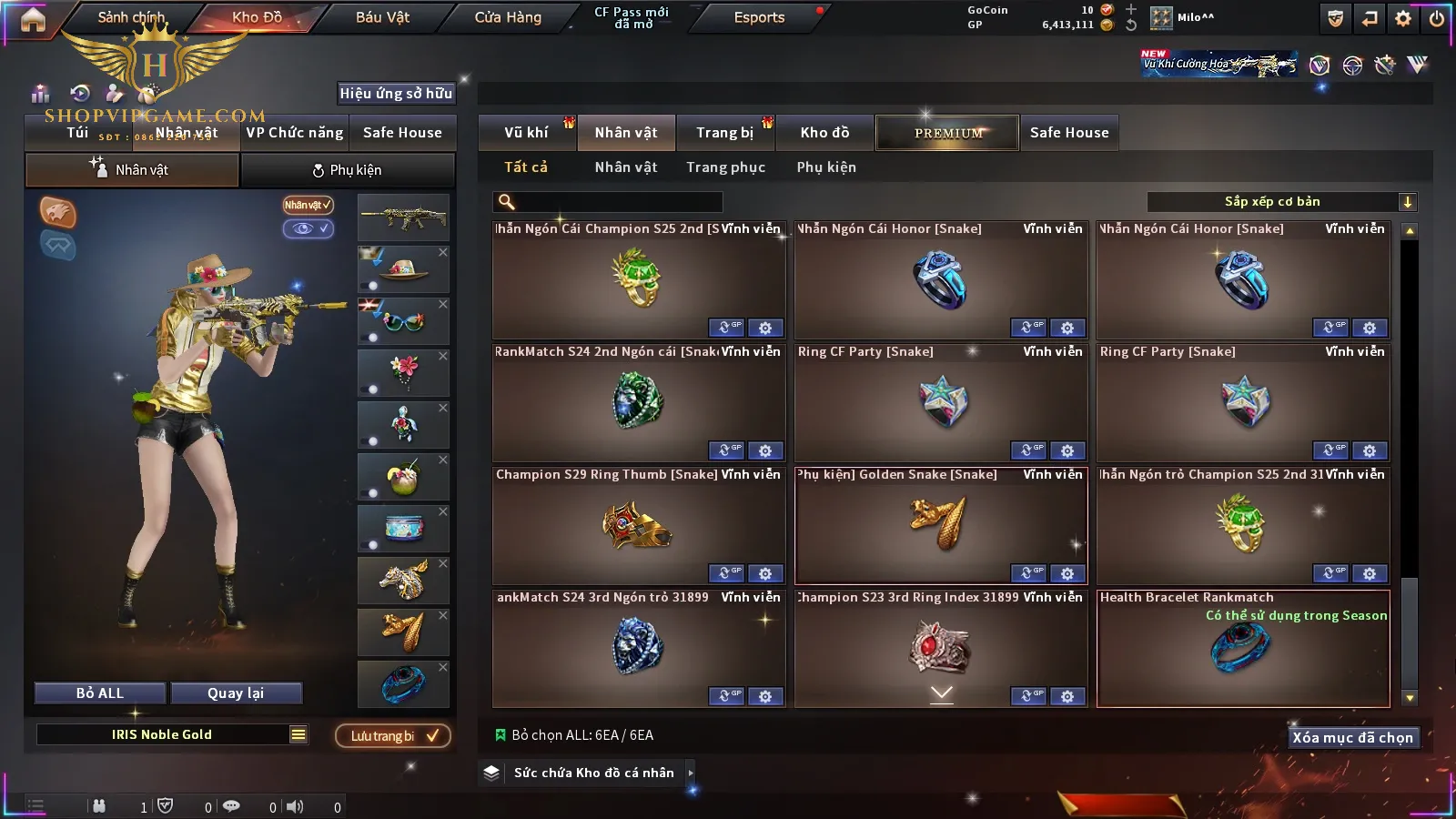Open gear settings on Golden Snake item
1456x819 pixels.
click(x=1067, y=573)
